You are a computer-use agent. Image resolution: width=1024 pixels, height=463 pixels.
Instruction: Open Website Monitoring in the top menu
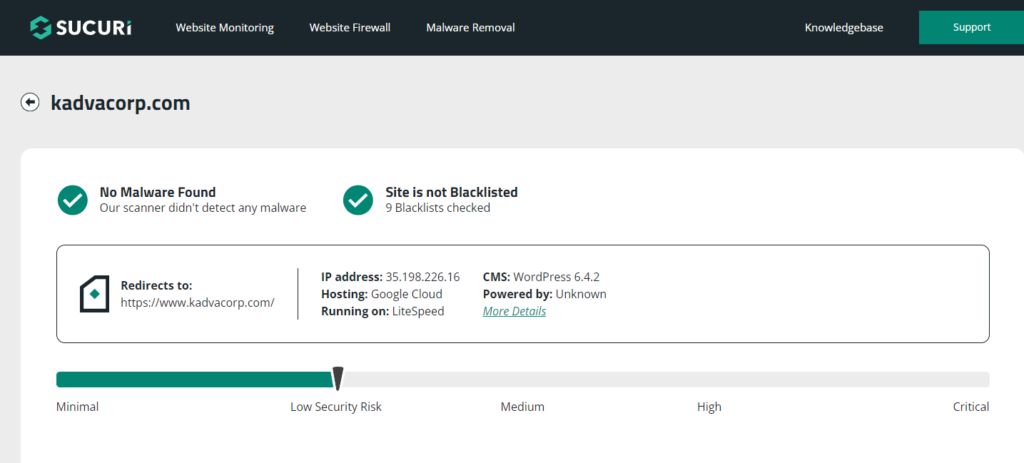[x=225, y=27]
